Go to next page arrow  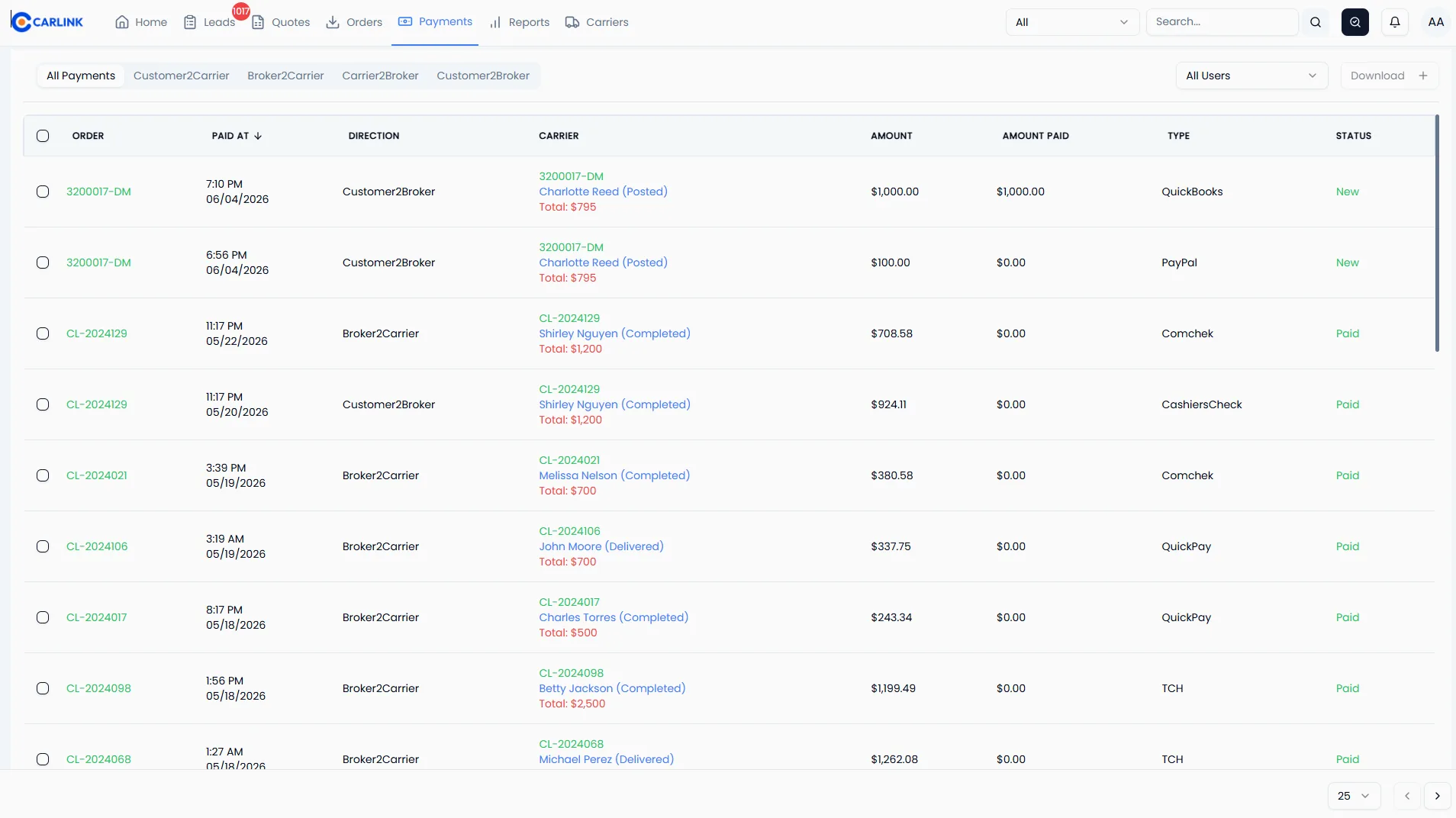coord(1438,796)
